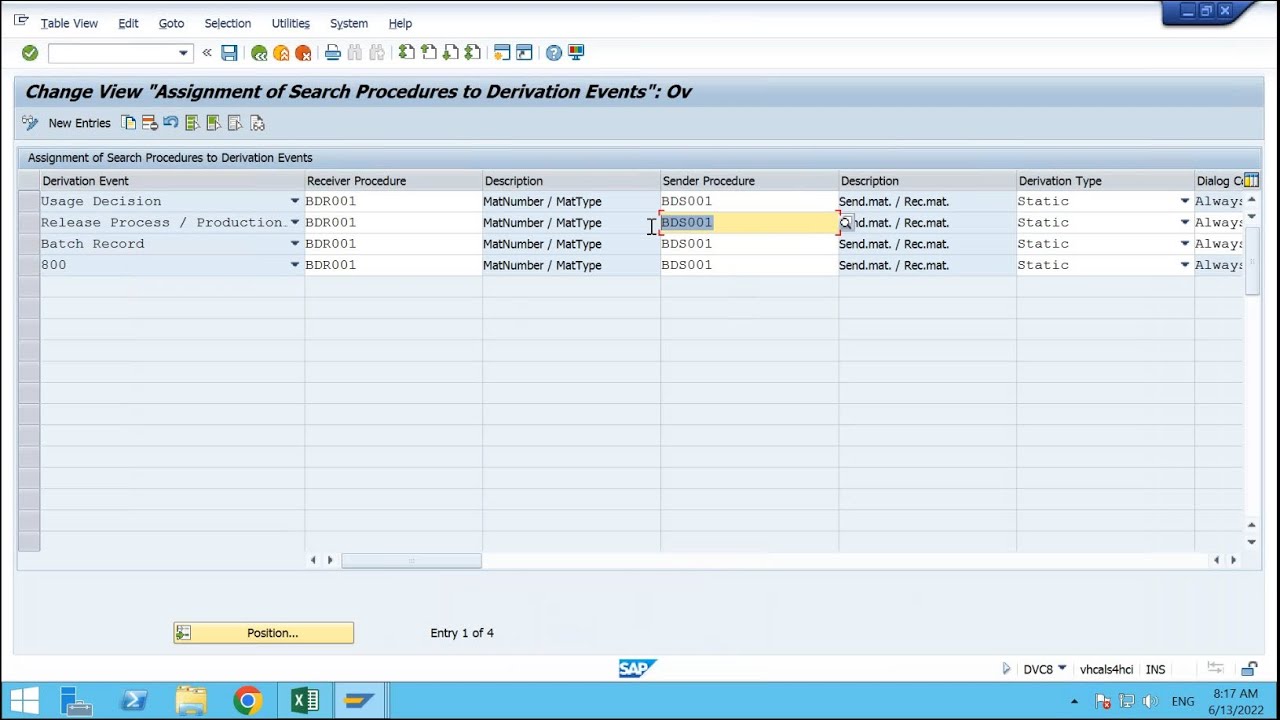This screenshot has height=720, width=1280.
Task: Click the SAP session lock icon
Action: click(x=1249, y=669)
